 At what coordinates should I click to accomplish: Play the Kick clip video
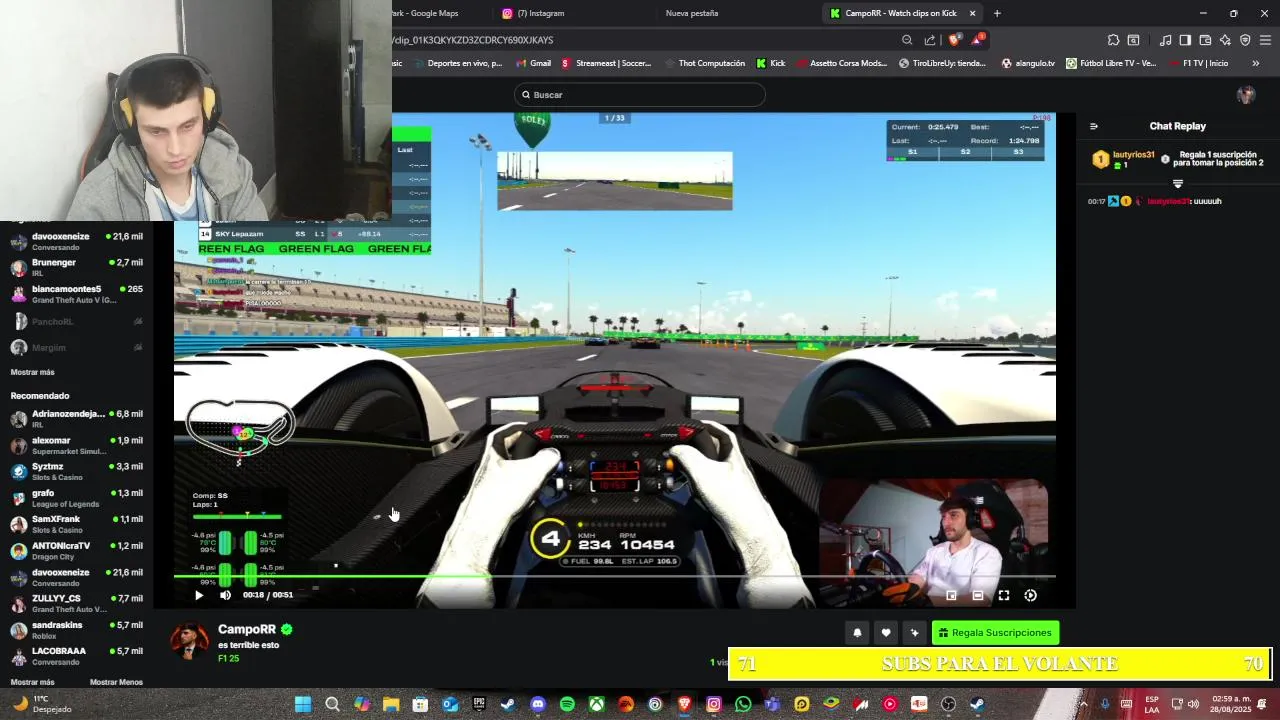pos(198,595)
